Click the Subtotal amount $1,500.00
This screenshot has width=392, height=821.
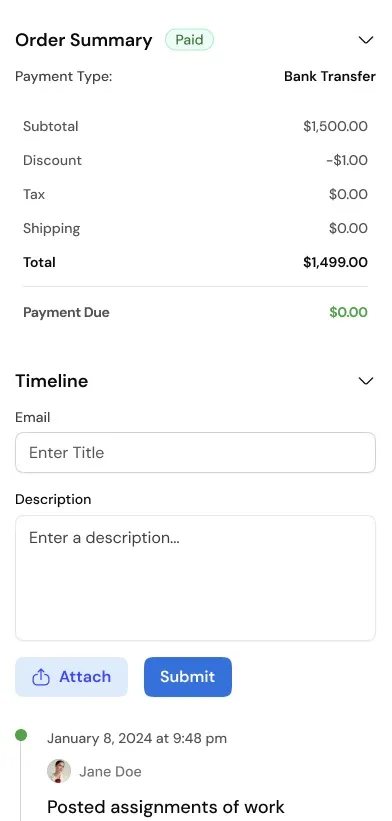coord(335,126)
